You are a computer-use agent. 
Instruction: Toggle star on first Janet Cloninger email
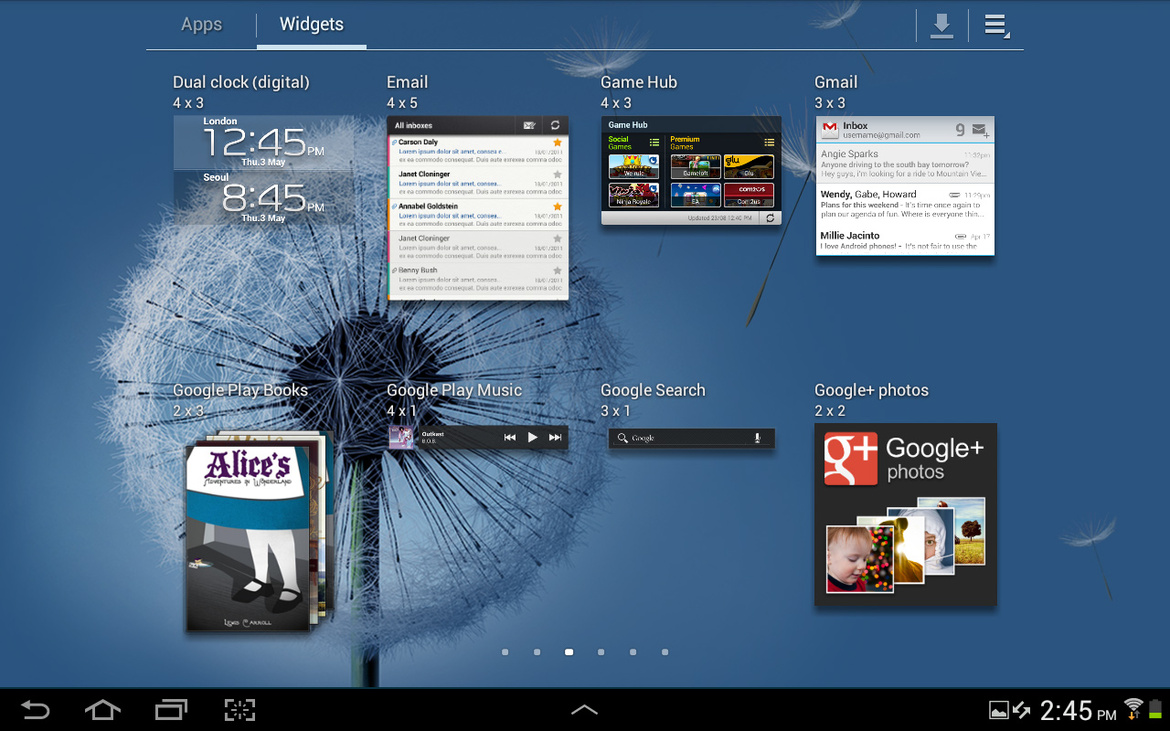557,175
